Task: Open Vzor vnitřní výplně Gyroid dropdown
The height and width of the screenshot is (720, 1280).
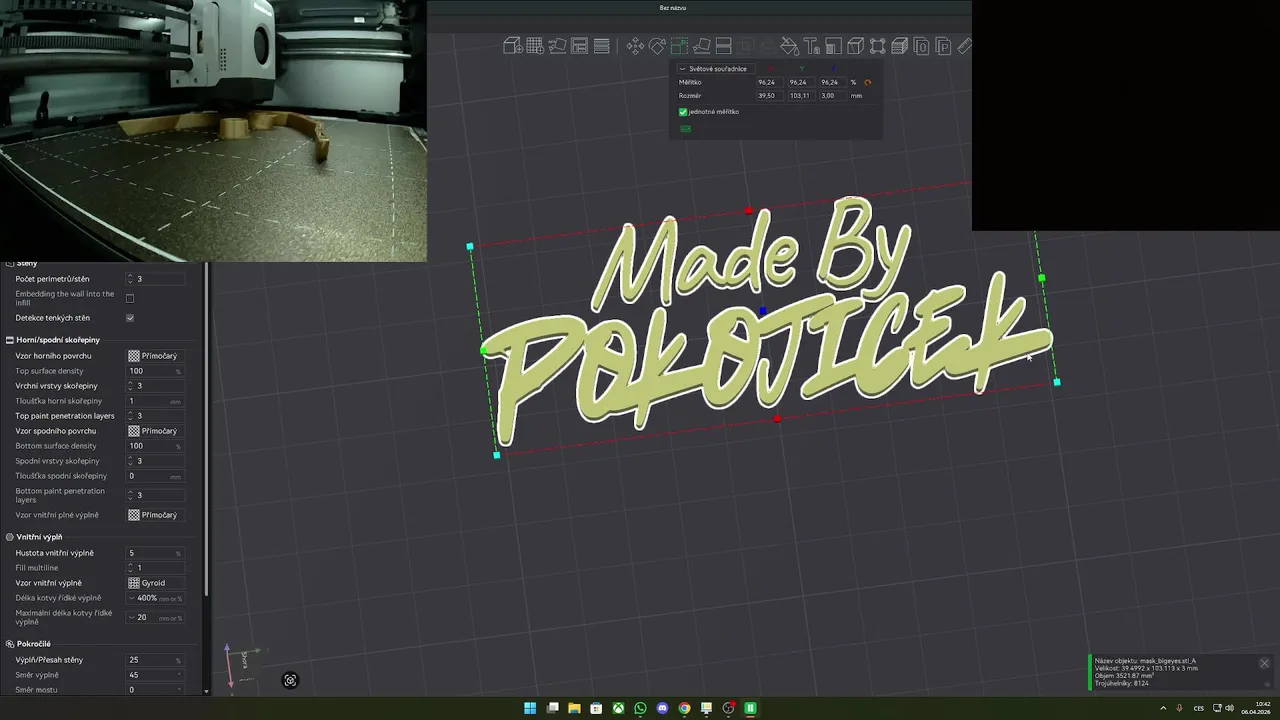Action: pyautogui.click(x=155, y=583)
